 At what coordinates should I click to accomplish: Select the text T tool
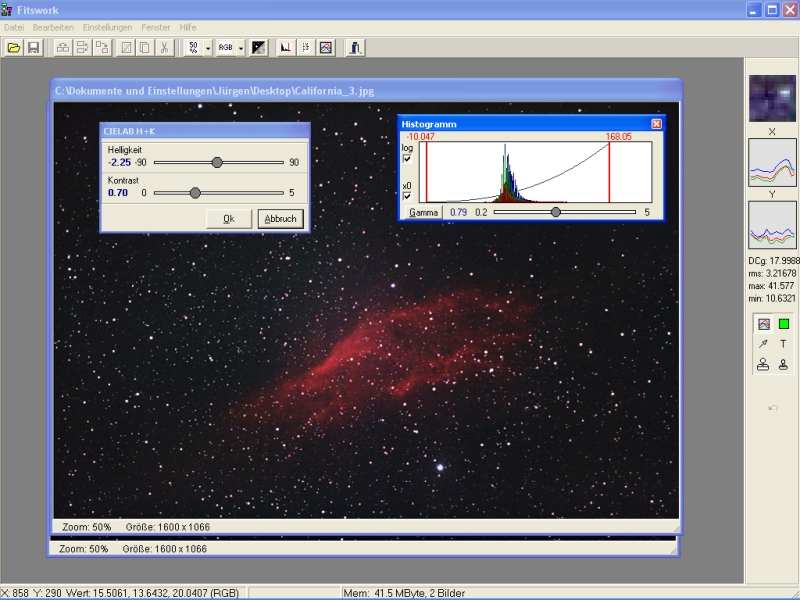783,343
